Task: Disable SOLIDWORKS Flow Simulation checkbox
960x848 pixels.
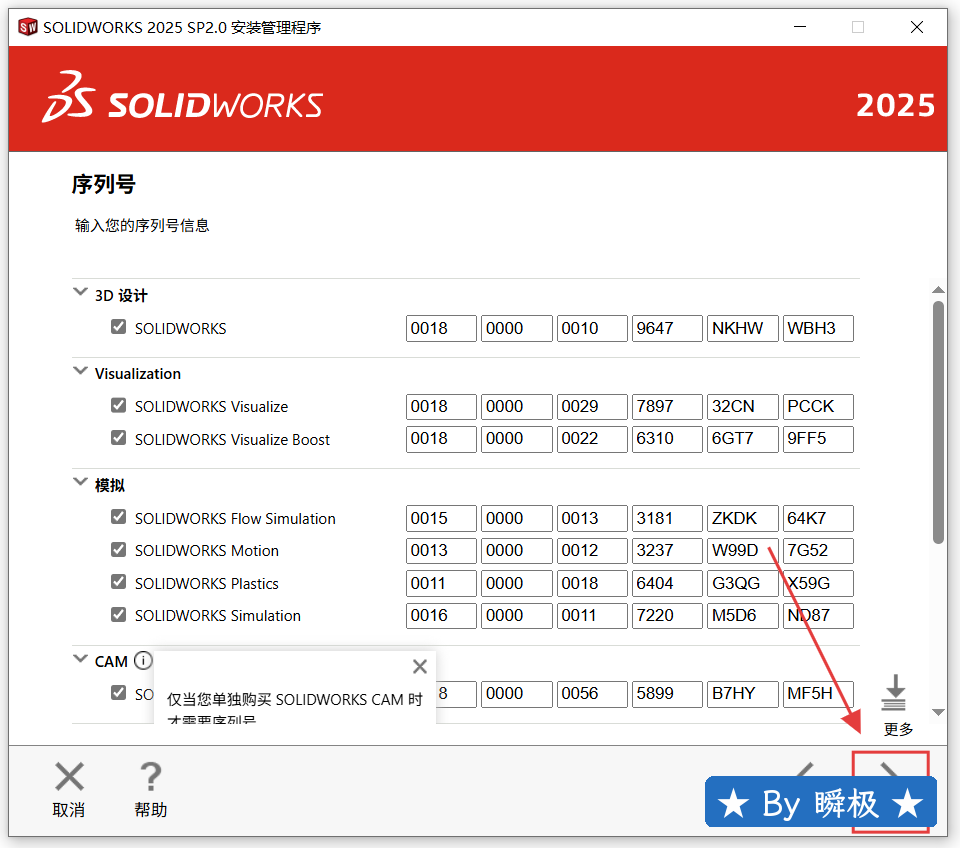Action: (119, 517)
